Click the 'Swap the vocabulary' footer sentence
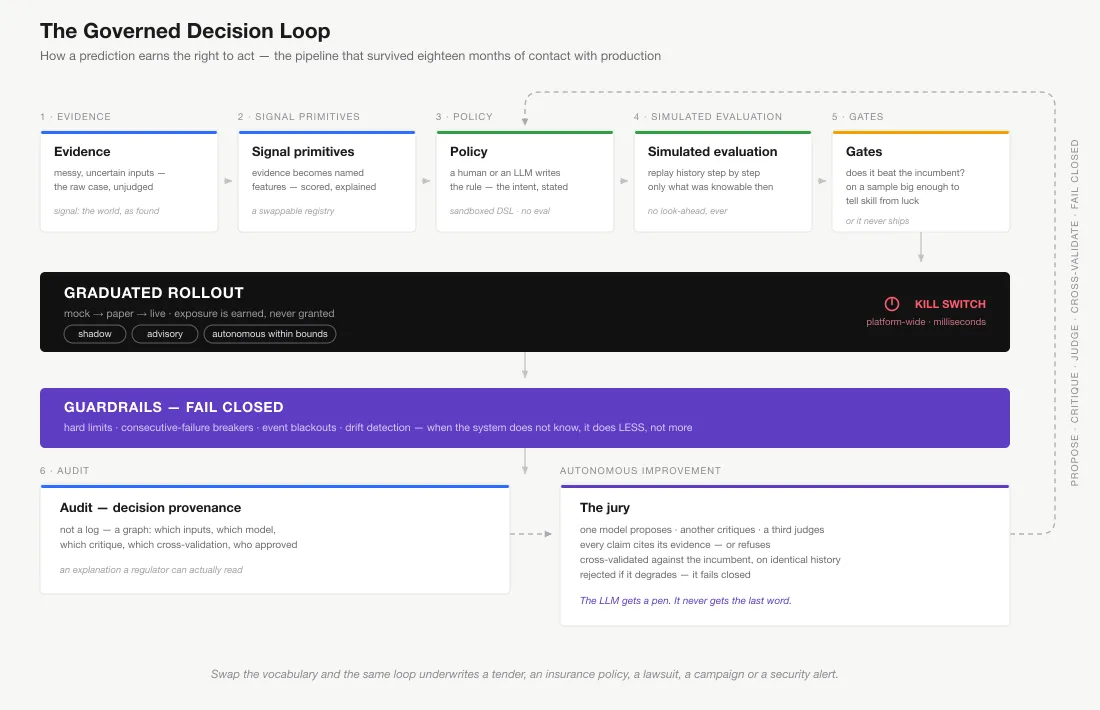The height and width of the screenshot is (710, 1100). [x=525, y=674]
